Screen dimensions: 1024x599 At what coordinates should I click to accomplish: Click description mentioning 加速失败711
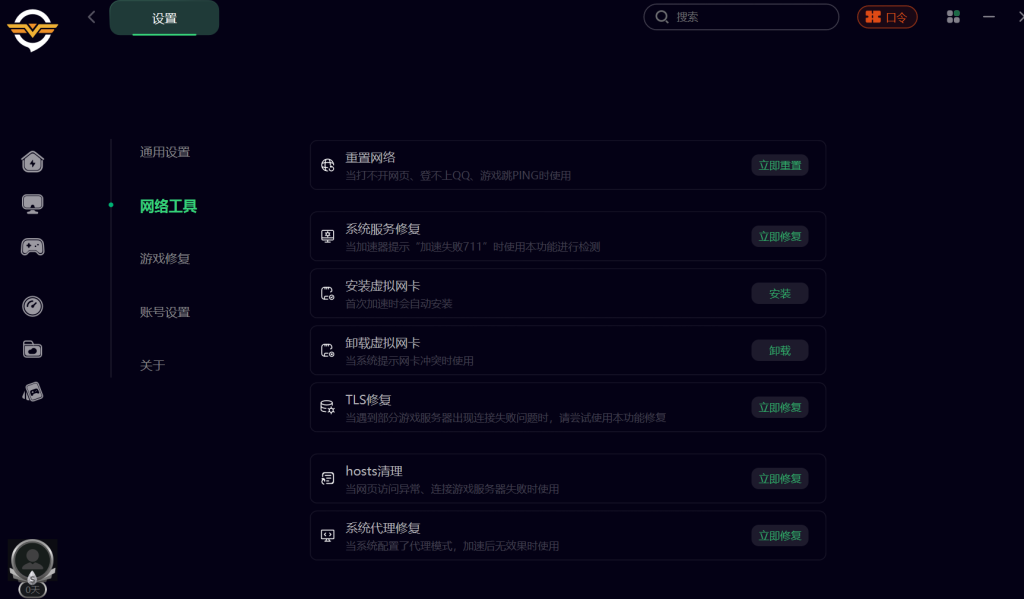click(473, 247)
